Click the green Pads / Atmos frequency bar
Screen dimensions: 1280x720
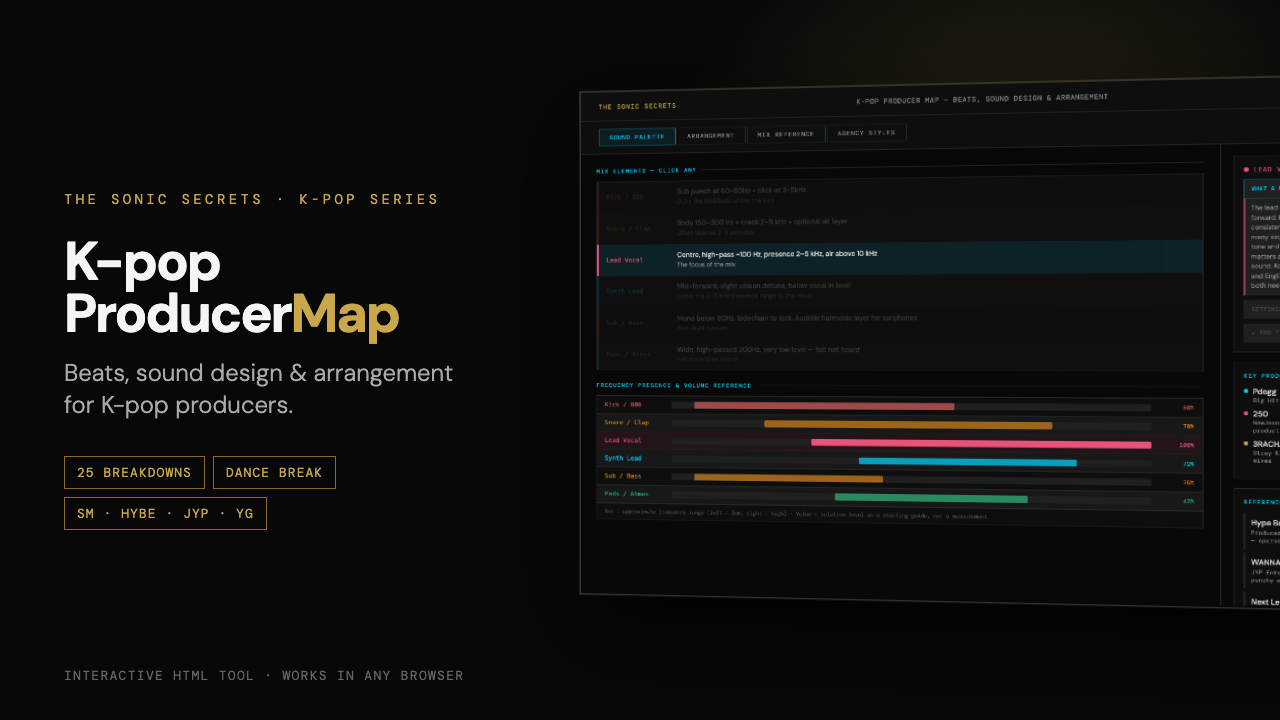(x=931, y=498)
